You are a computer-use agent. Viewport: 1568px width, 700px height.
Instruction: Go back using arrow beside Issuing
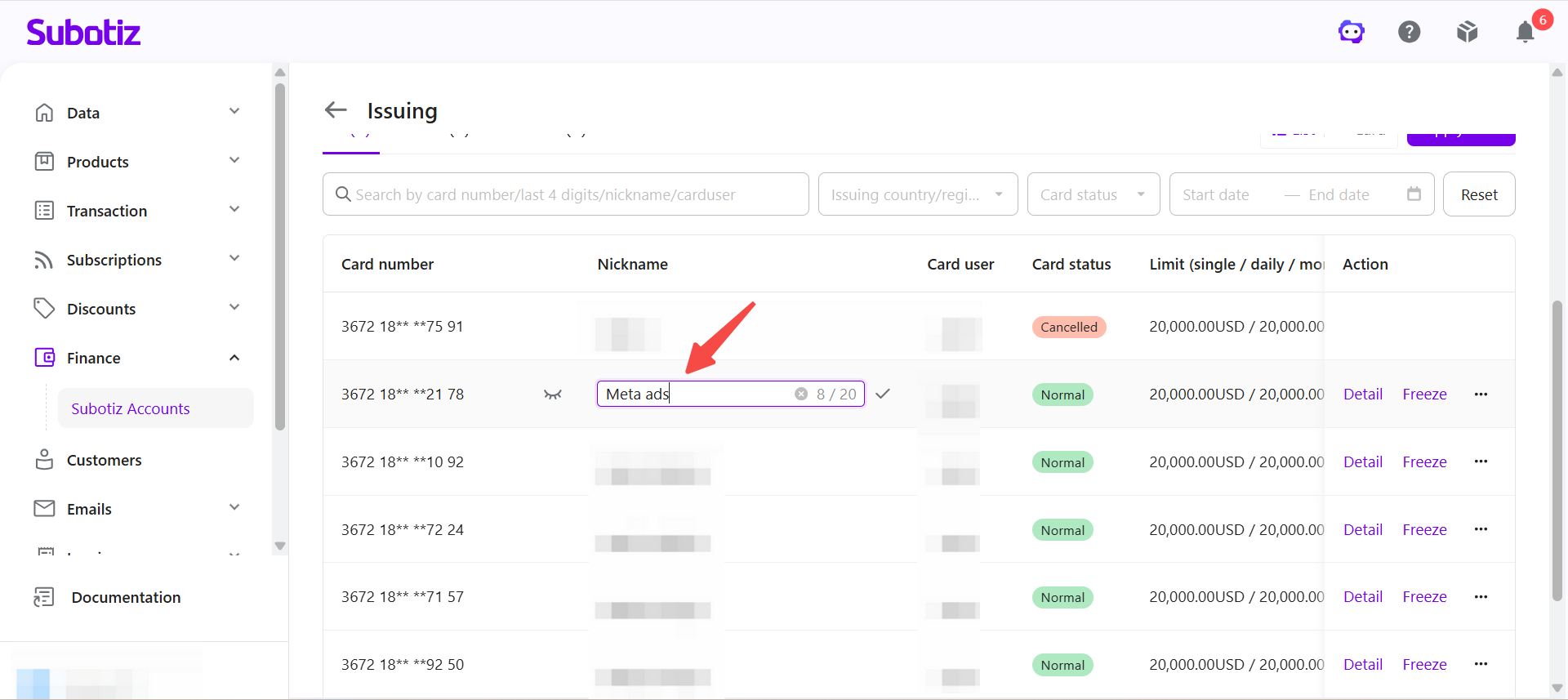tap(336, 109)
